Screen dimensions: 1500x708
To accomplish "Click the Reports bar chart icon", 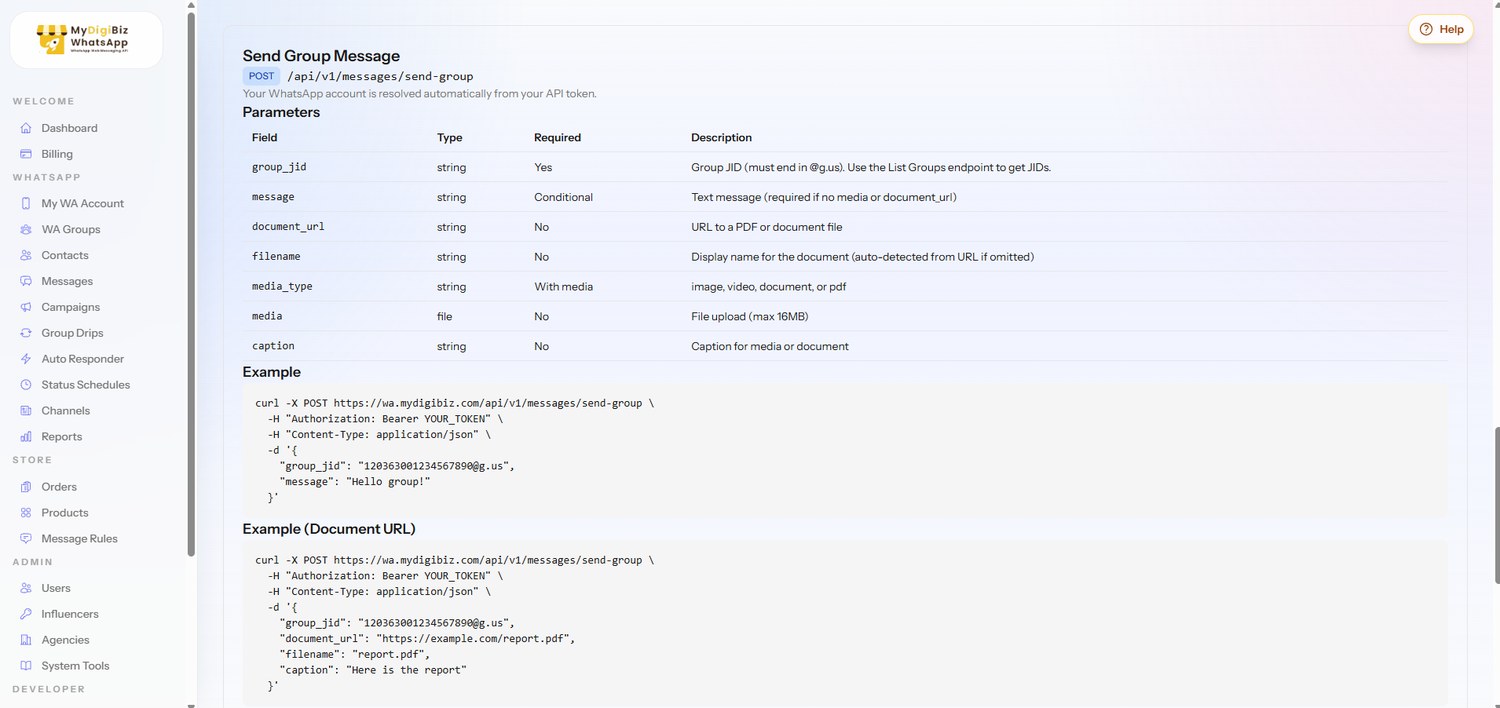I will pos(26,437).
